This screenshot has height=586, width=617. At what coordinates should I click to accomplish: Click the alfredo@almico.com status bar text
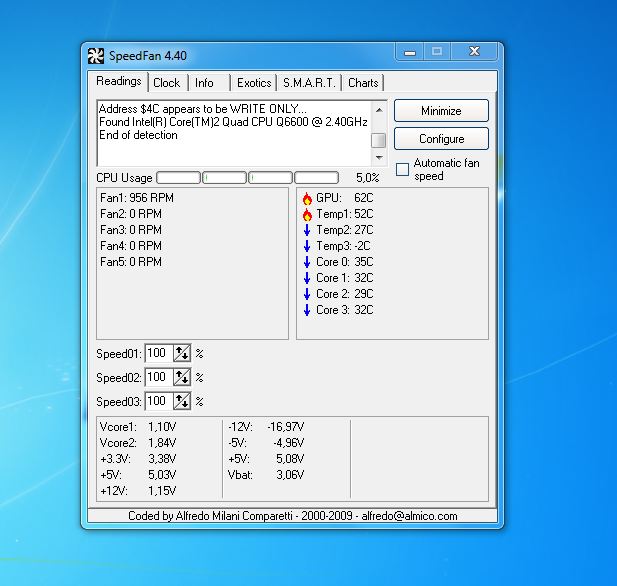[409, 516]
